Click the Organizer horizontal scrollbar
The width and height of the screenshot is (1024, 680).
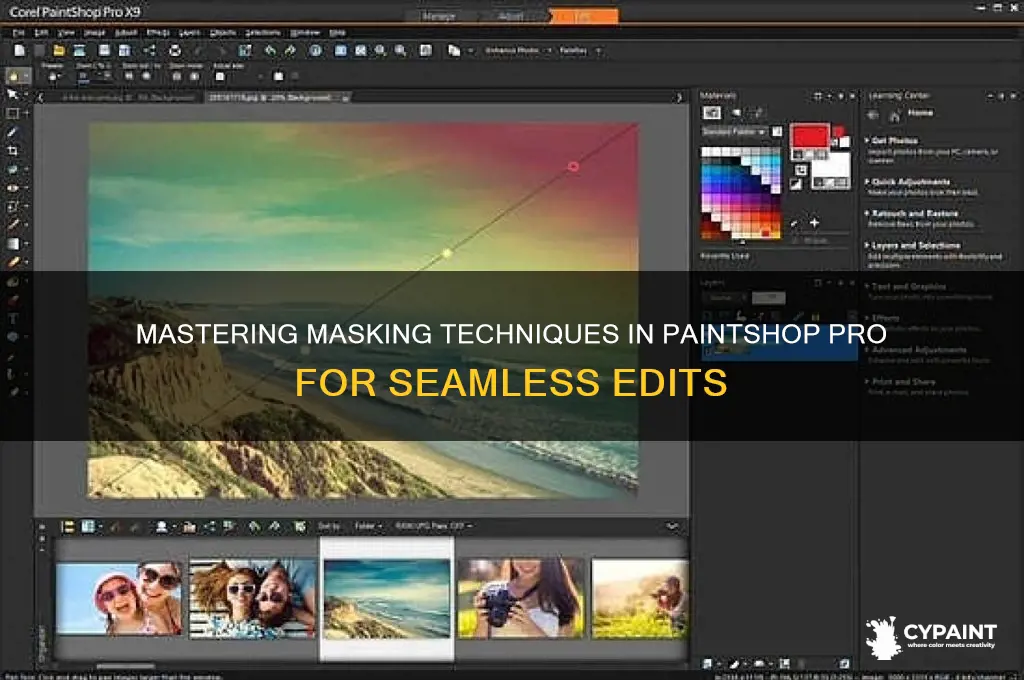126,666
